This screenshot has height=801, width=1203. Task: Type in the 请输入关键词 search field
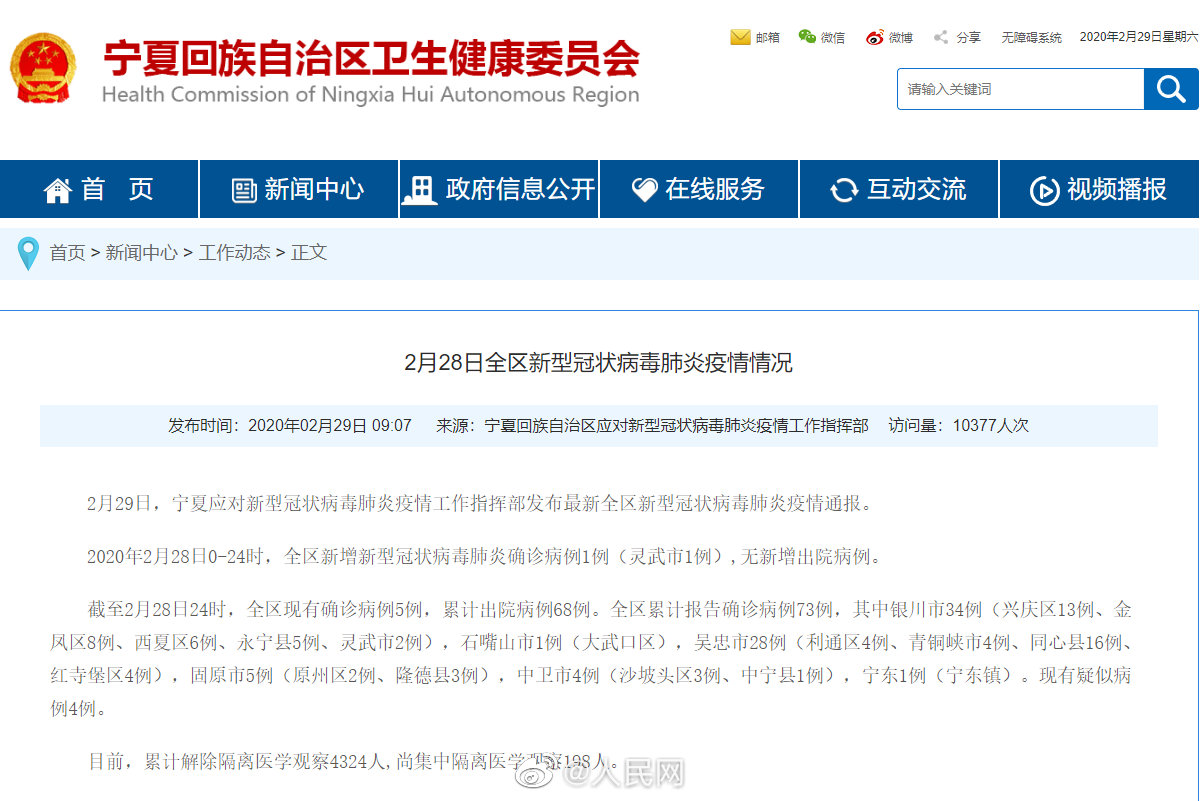(1020, 89)
